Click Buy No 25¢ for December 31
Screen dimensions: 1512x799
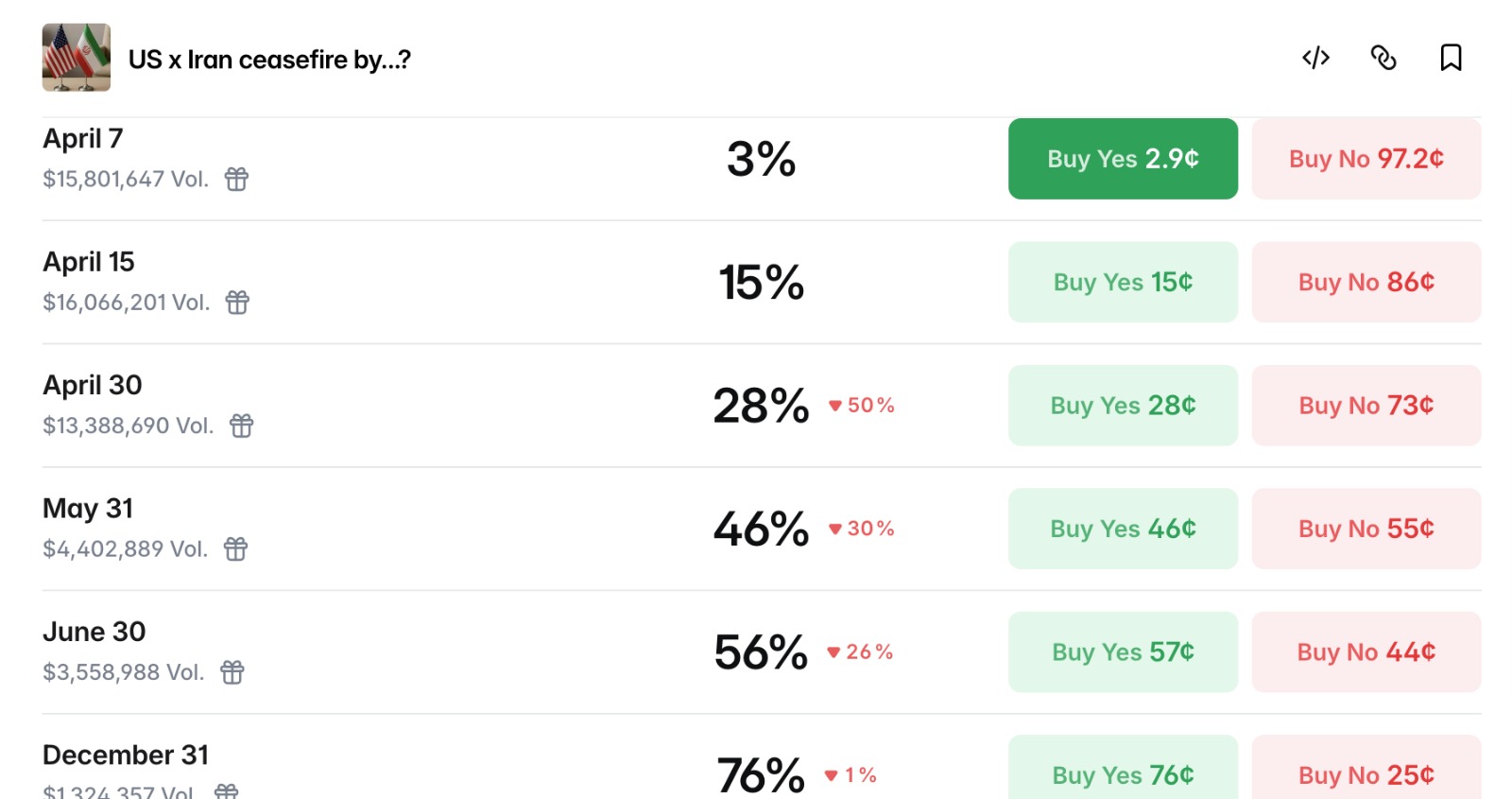pyautogui.click(x=1366, y=773)
